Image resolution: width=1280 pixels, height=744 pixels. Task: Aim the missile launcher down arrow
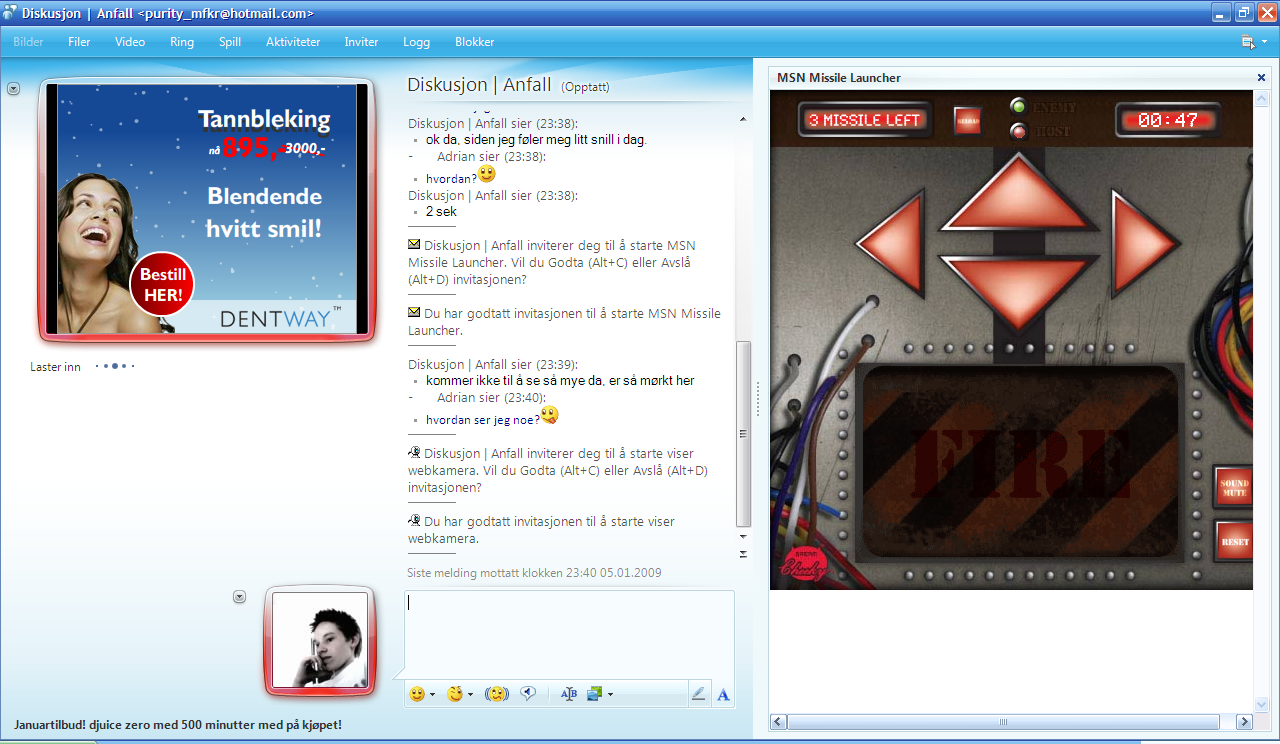point(1018,292)
